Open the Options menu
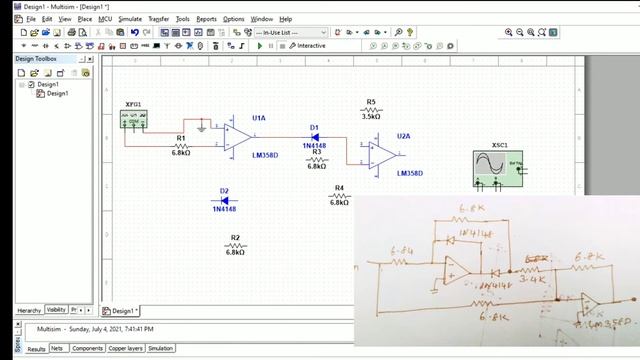Viewport: 640px width, 360px height. point(233,19)
